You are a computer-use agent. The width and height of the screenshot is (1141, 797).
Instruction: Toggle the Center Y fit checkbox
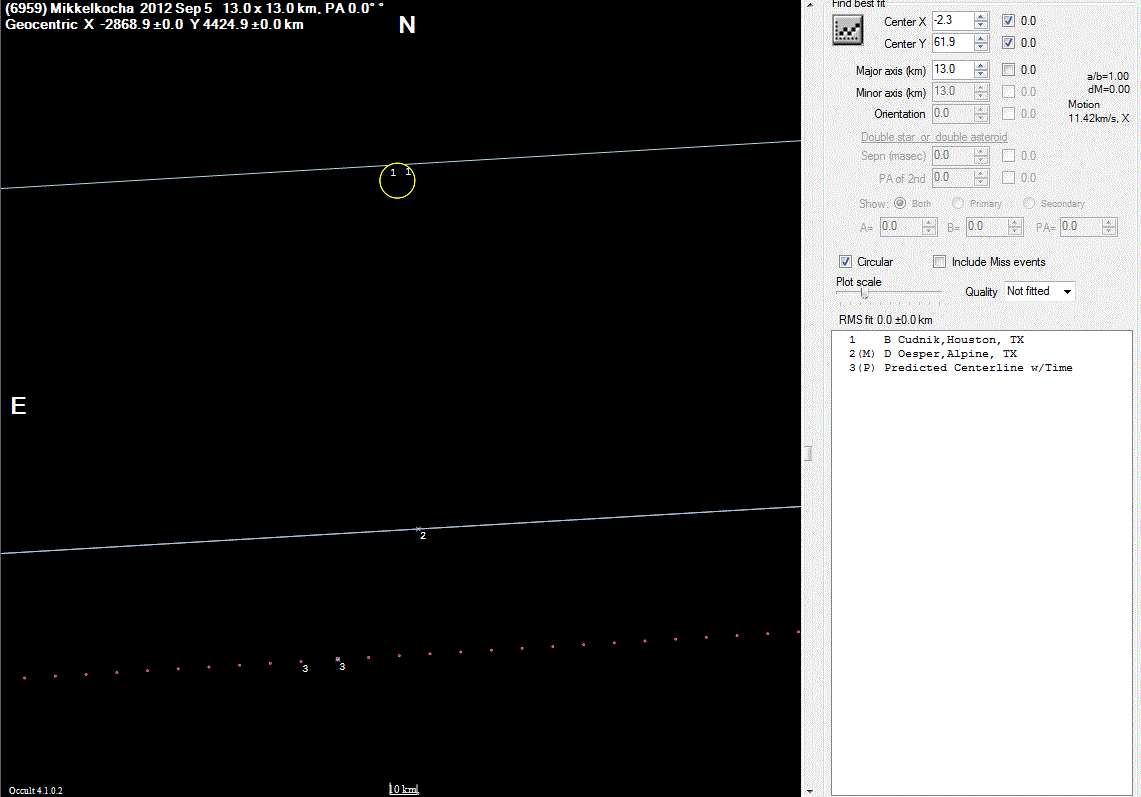[1009, 43]
